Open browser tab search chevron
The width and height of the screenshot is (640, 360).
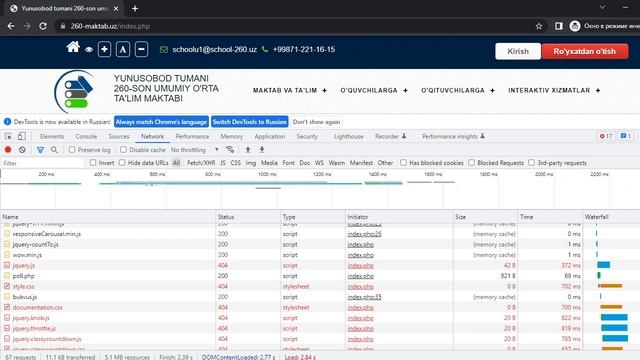click(602, 8)
